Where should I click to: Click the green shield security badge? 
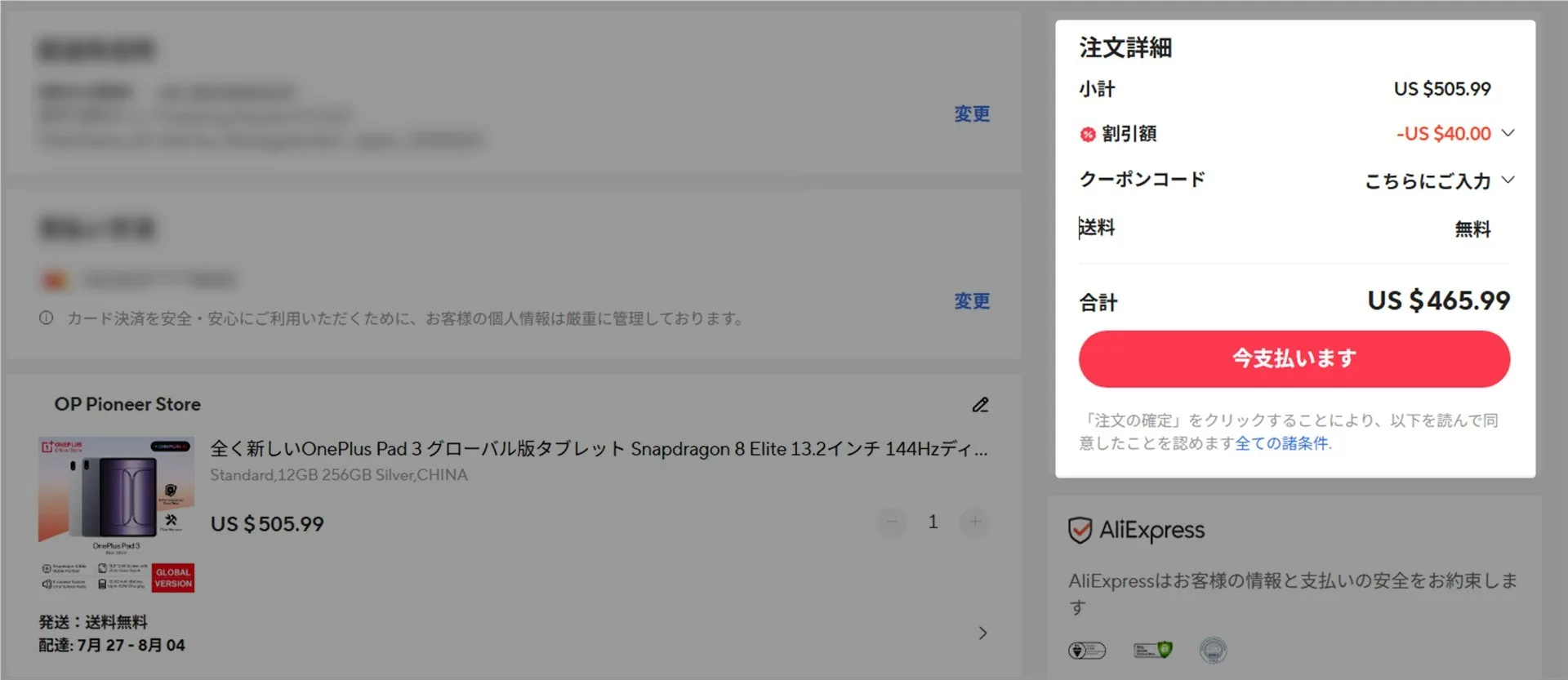coord(1152,650)
